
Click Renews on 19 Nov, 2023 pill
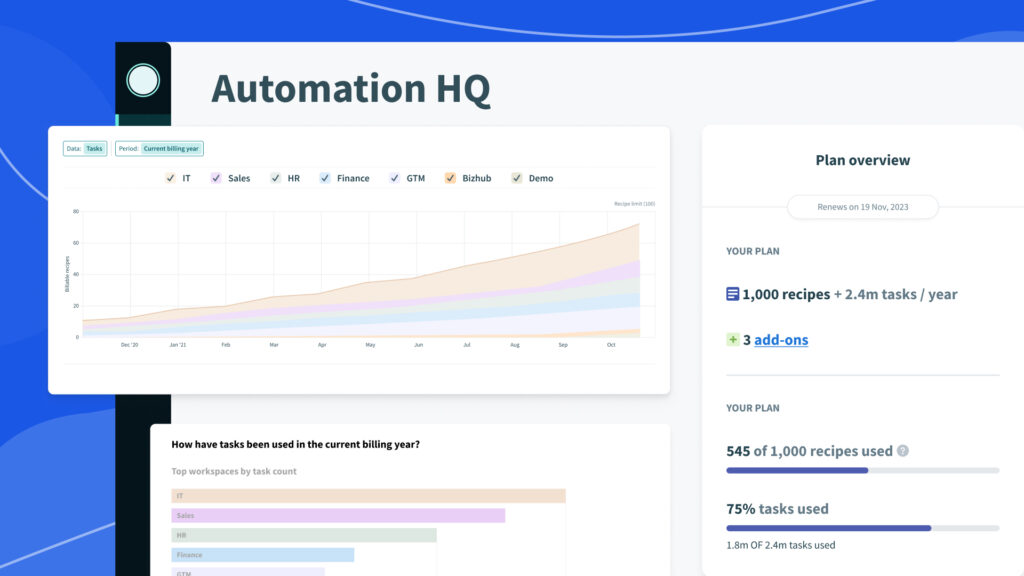[x=862, y=207]
